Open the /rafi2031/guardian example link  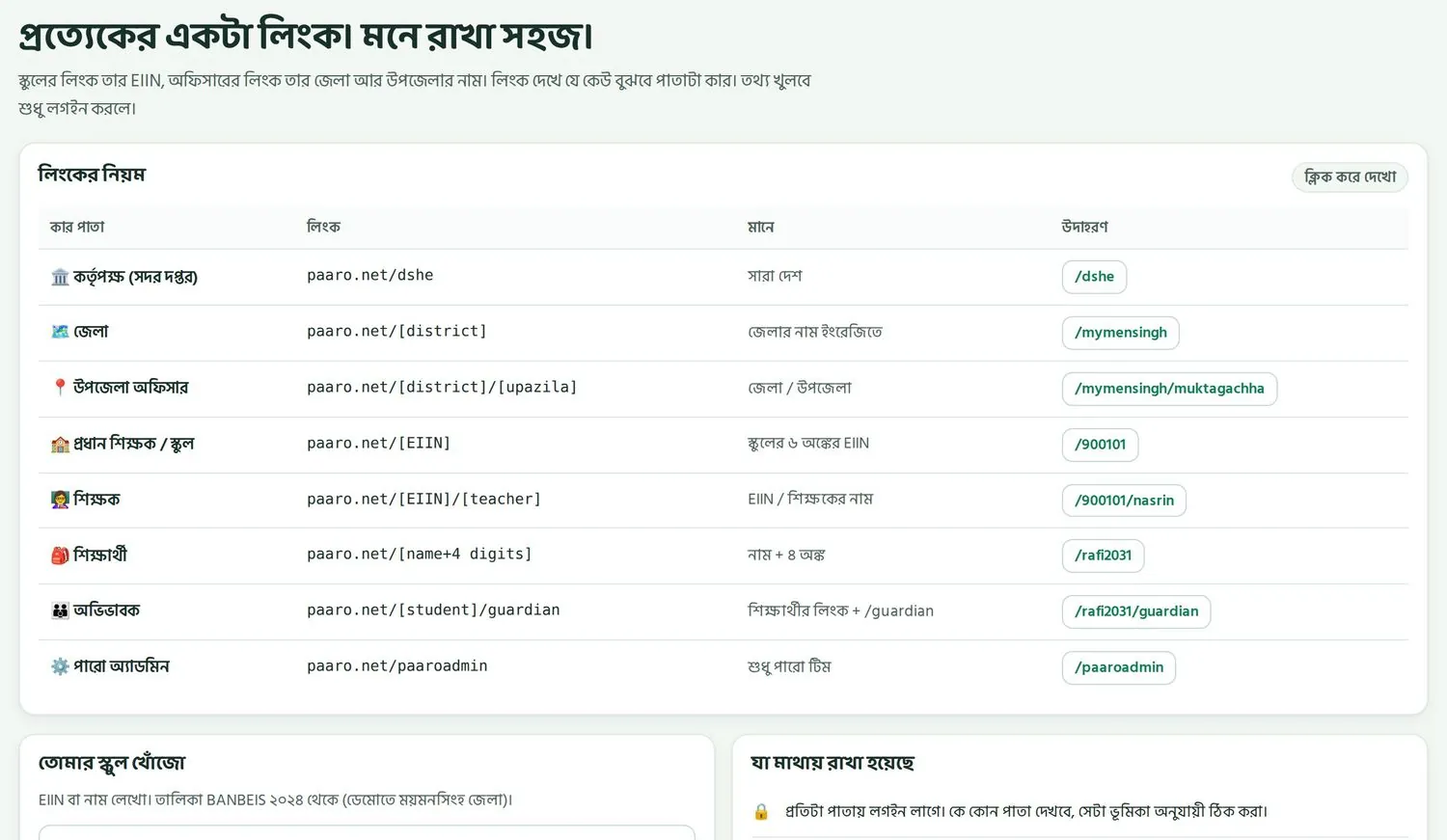(x=1136, y=611)
